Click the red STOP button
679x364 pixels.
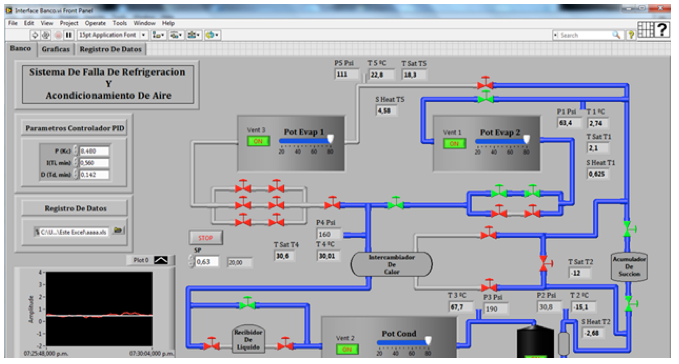206,238
